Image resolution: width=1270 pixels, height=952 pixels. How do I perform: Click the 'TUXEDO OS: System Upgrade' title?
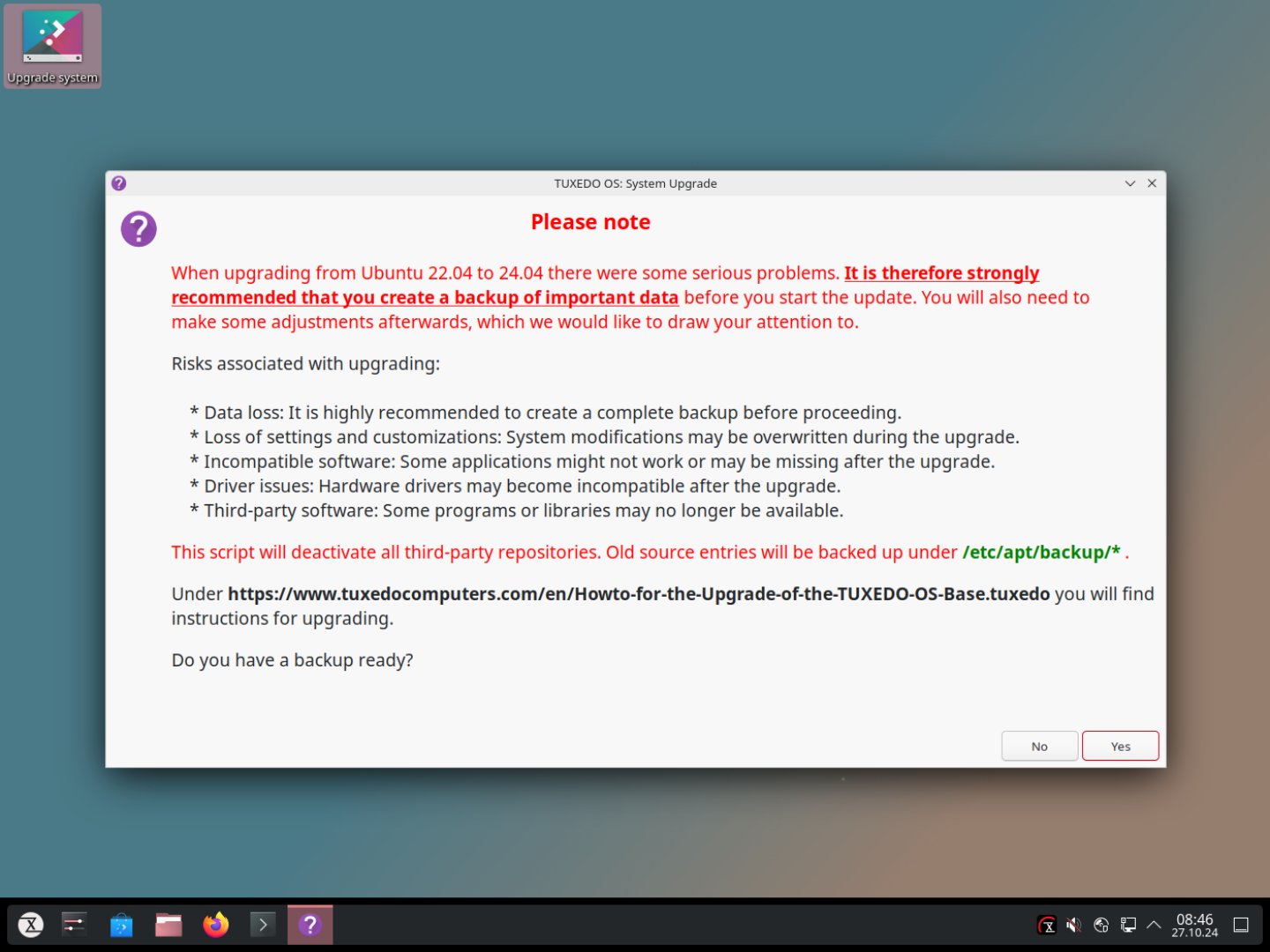click(635, 183)
